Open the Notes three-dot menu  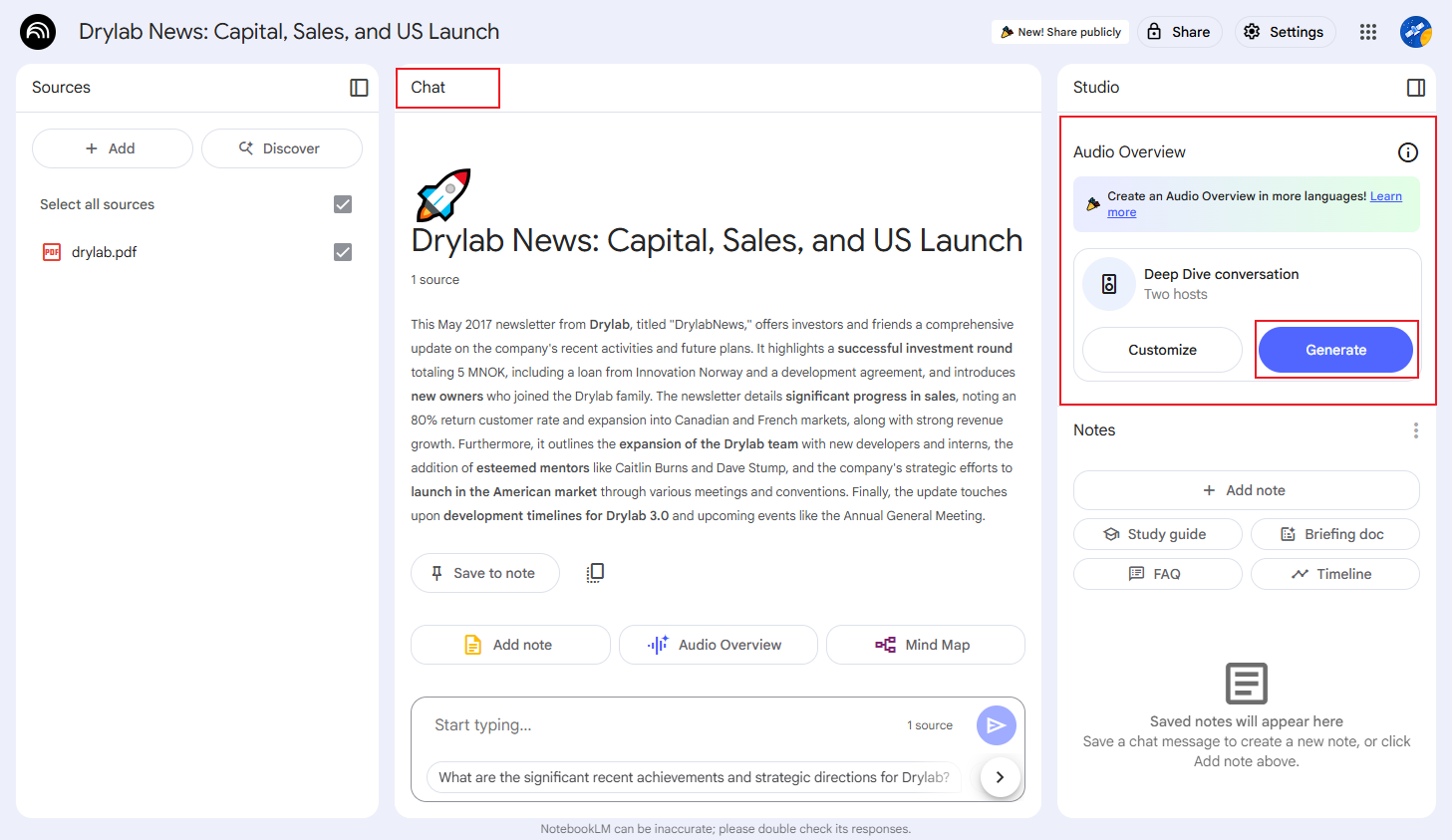[1416, 430]
